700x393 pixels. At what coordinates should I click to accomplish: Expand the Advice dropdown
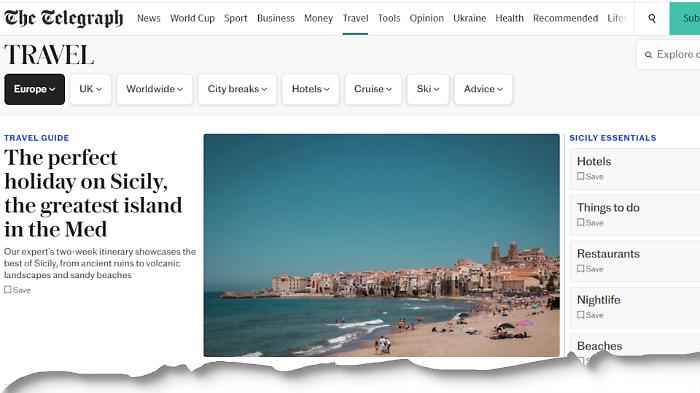483,89
